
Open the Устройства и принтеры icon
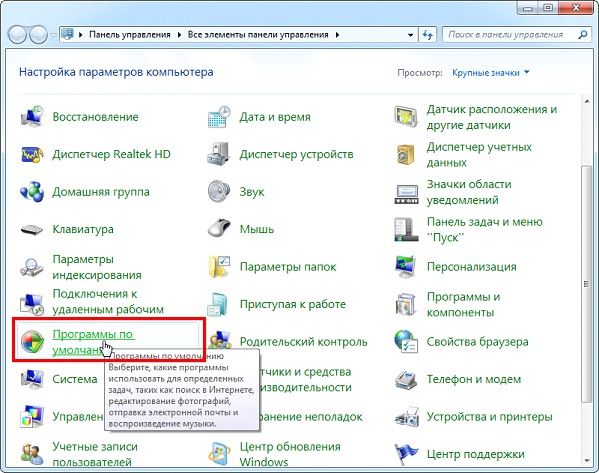[x=406, y=416]
